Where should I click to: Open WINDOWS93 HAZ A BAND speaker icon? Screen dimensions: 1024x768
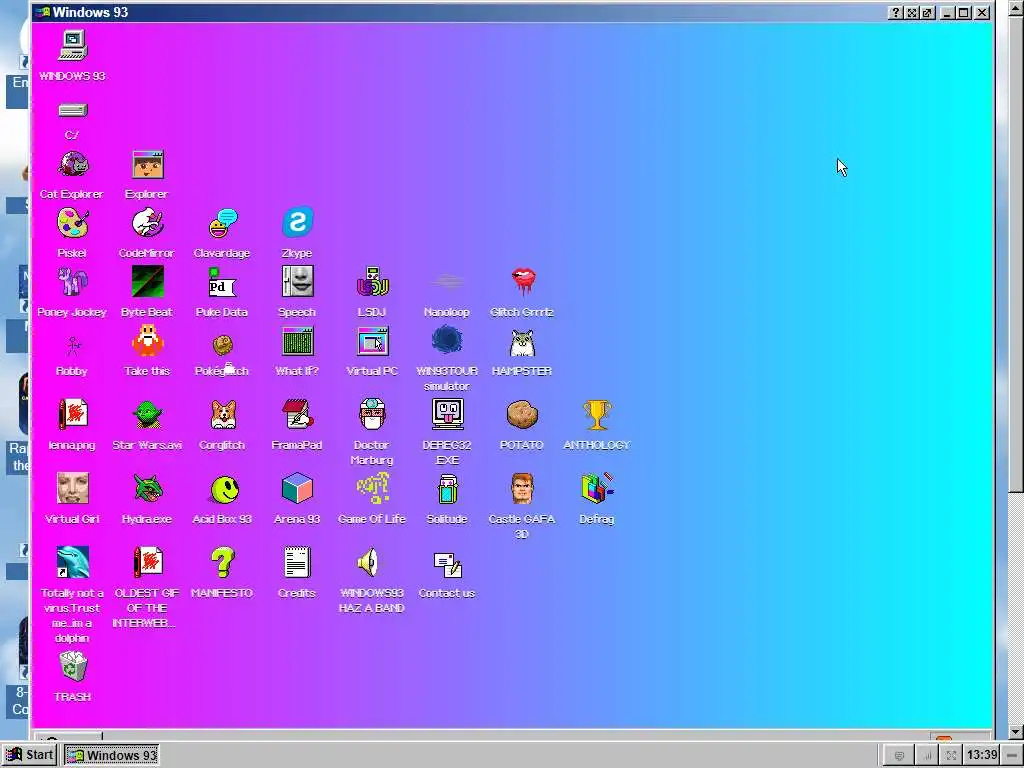(369, 562)
